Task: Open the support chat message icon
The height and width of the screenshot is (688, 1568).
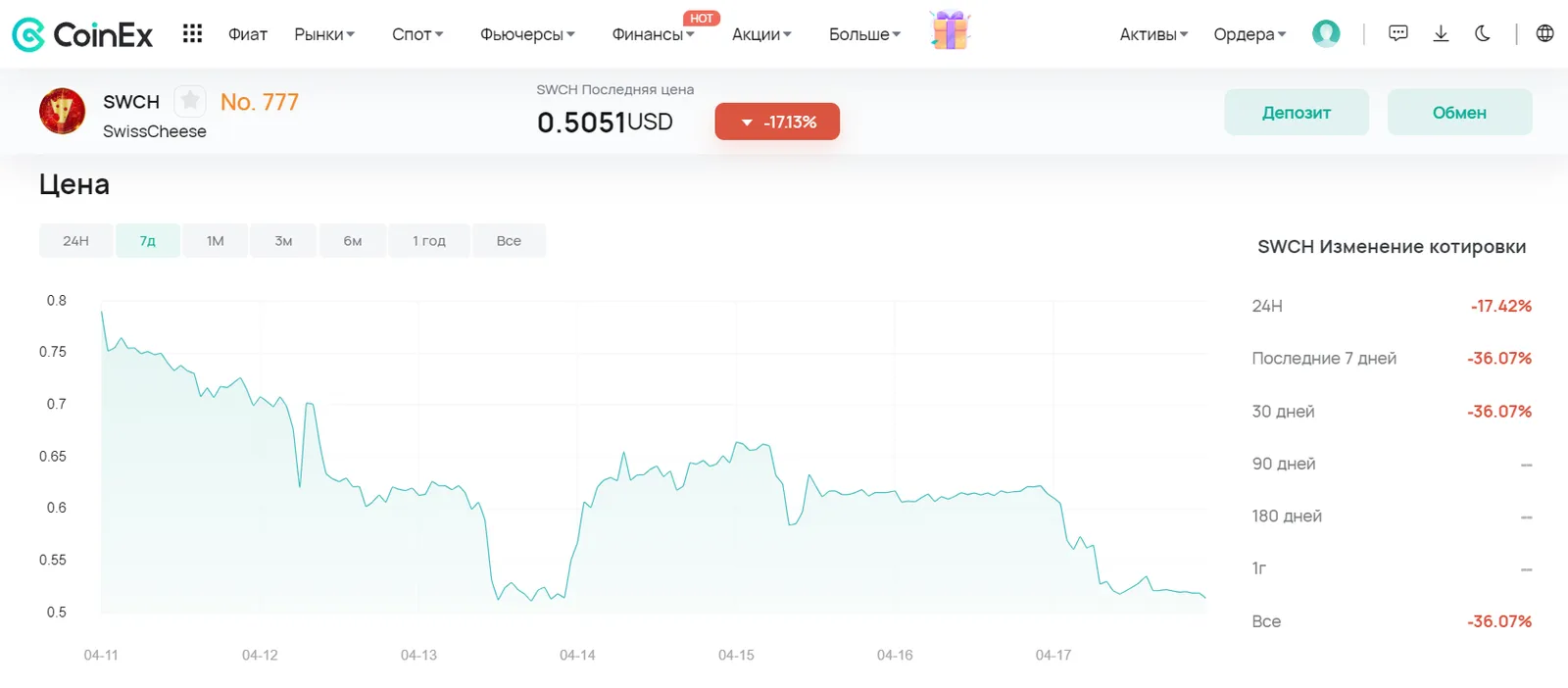Action: 1398,33
